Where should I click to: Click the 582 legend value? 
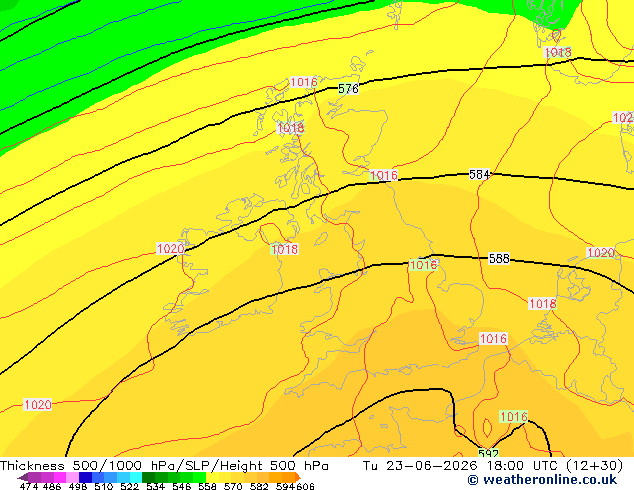point(259,486)
